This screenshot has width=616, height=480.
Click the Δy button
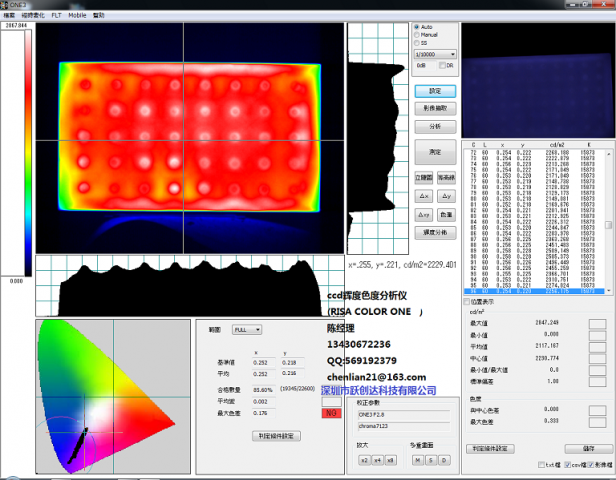pos(446,197)
